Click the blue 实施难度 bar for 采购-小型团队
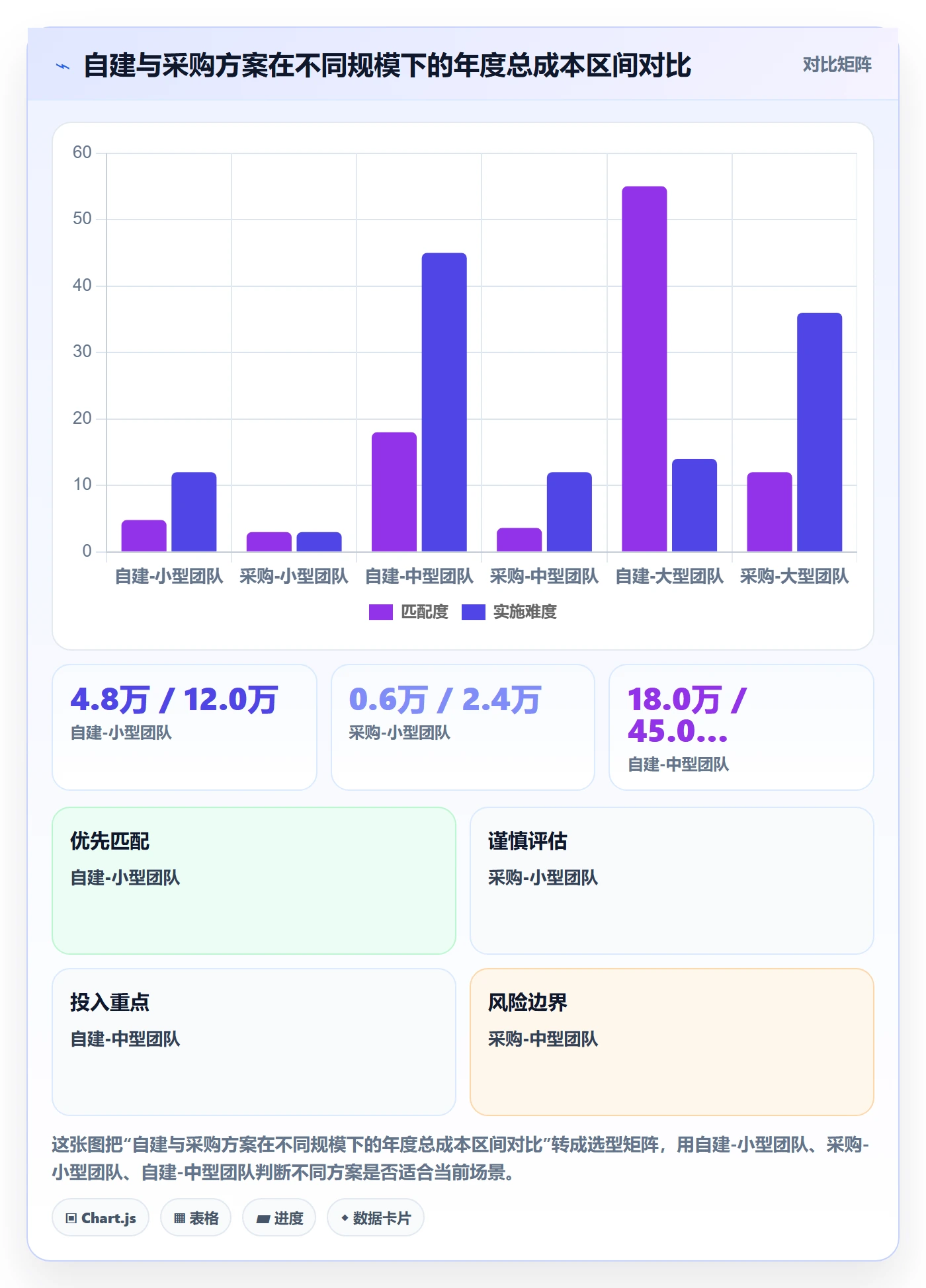The image size is (926, 1288). point(319,542)
